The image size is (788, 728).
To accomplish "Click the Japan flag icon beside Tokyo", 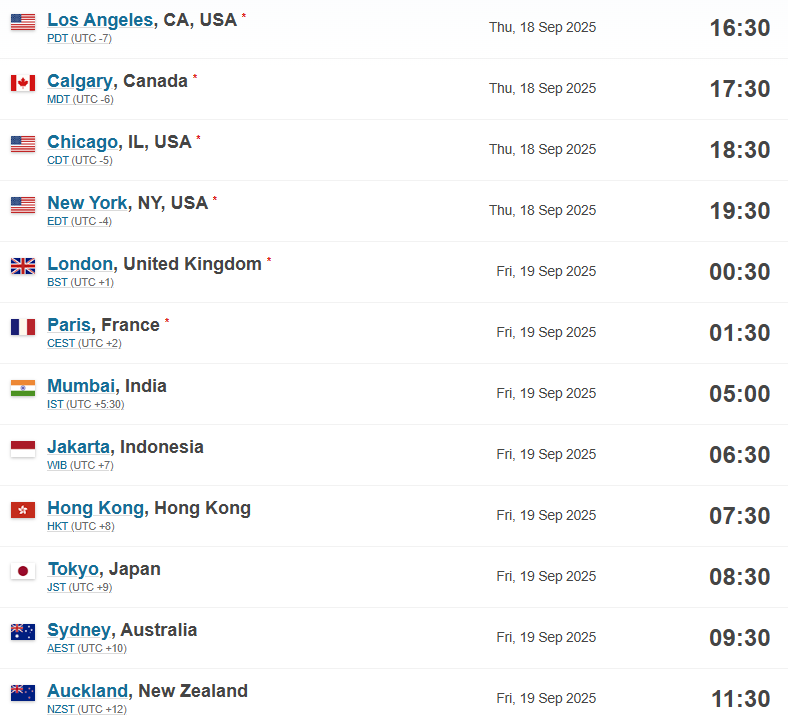I will (23, 571).
